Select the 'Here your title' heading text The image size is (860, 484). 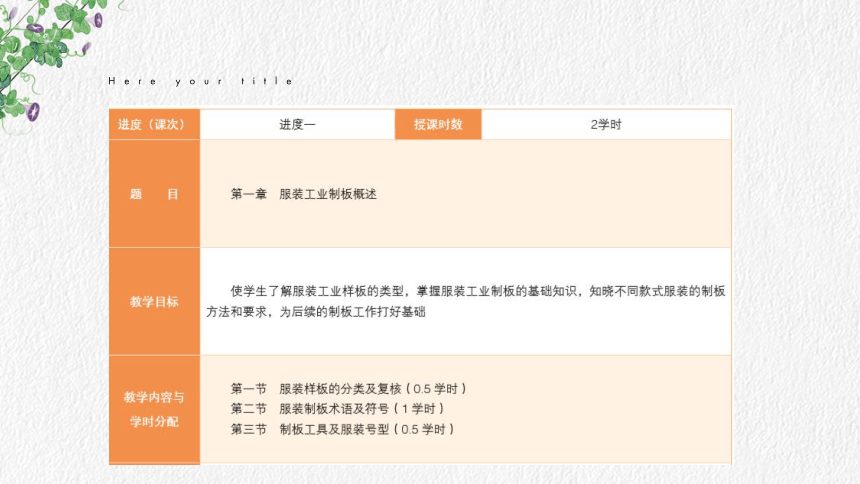click(200, 81)
